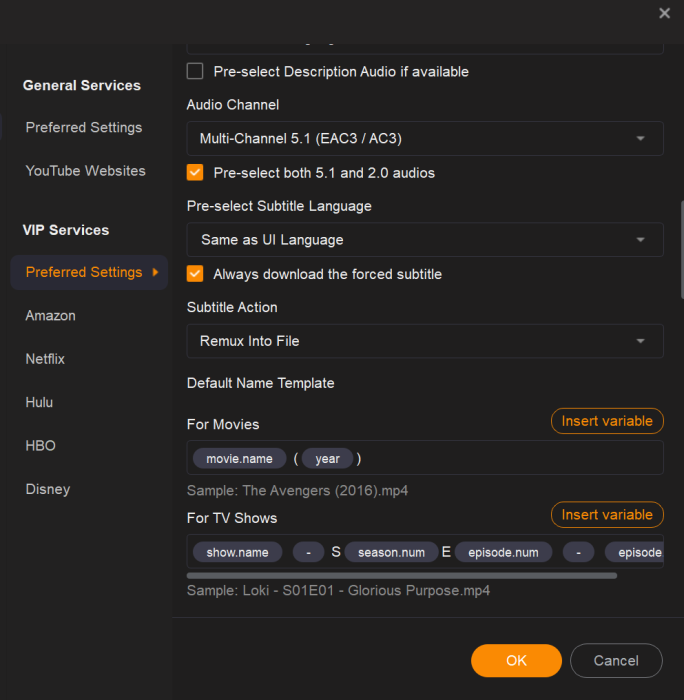Viewport: 684px width, 700px height.
Task: Disable Always download the forced subtitle
Action: [x=195, y=273]
